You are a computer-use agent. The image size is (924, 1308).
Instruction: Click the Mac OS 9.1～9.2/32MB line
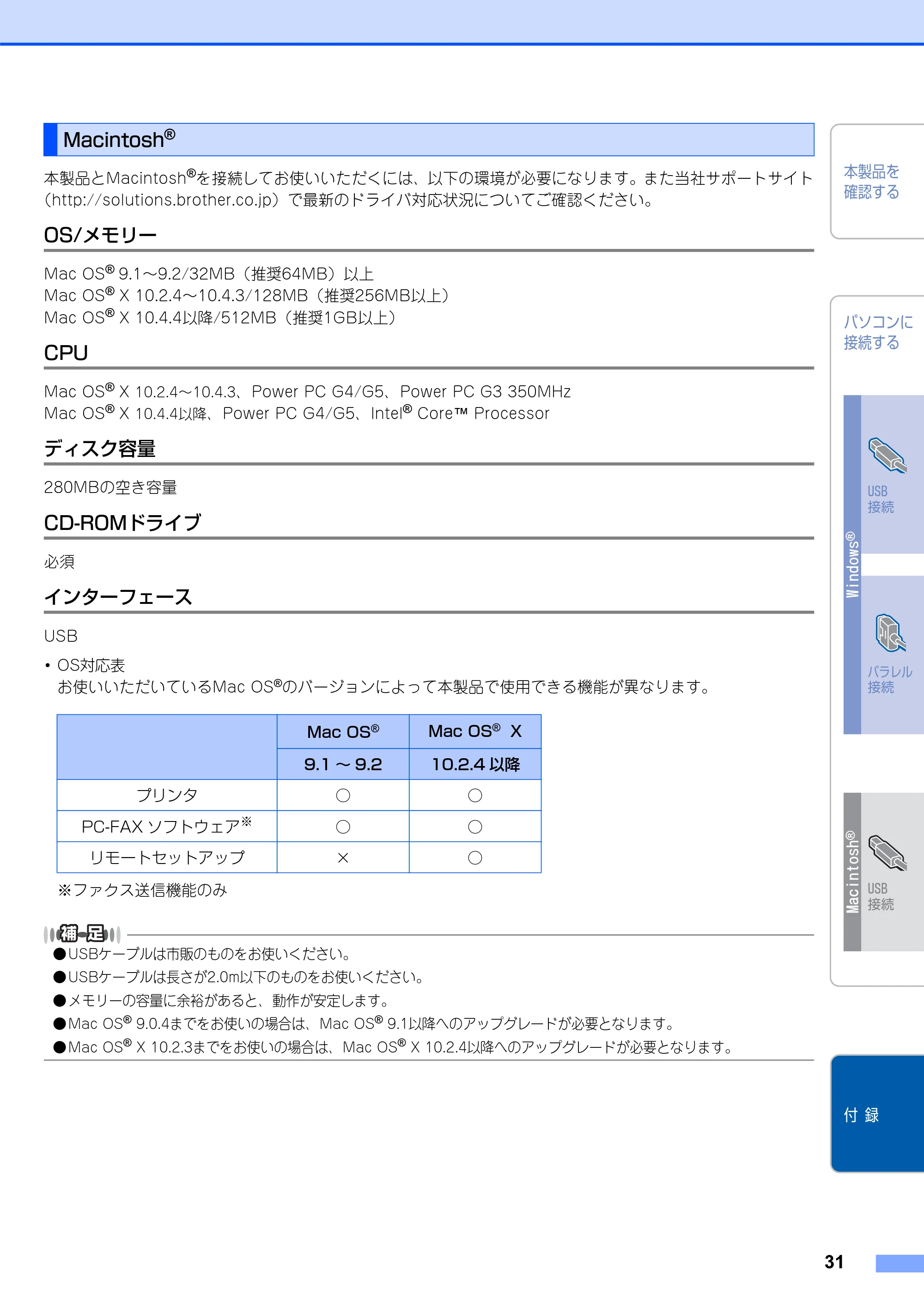(209, 274)
